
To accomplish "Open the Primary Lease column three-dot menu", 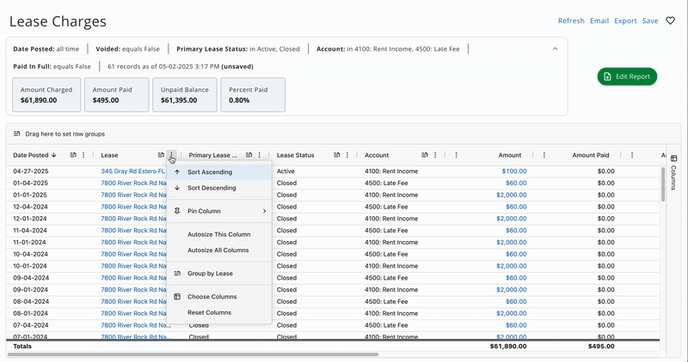I will click(x=259, y=155).
